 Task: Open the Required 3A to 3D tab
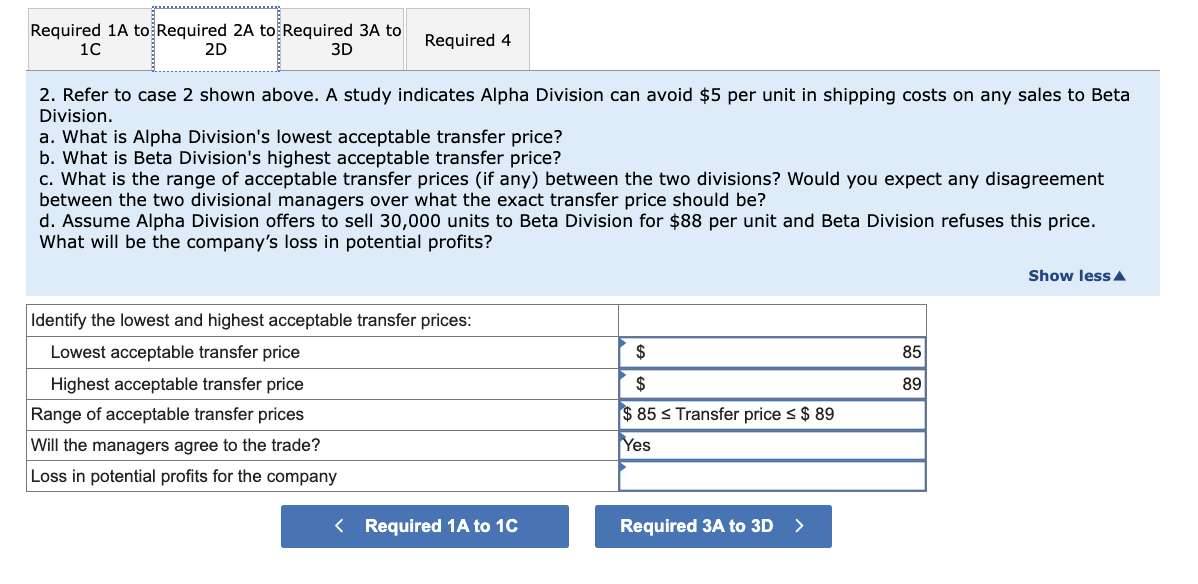point(341,39)
